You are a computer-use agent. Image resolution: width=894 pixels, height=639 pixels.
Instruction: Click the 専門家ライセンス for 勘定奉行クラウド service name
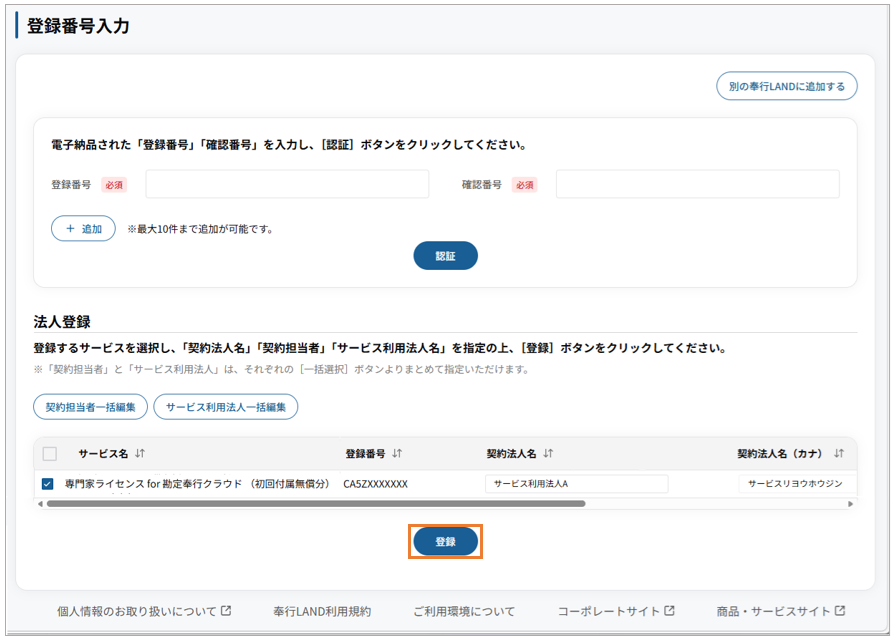point(197,484)
